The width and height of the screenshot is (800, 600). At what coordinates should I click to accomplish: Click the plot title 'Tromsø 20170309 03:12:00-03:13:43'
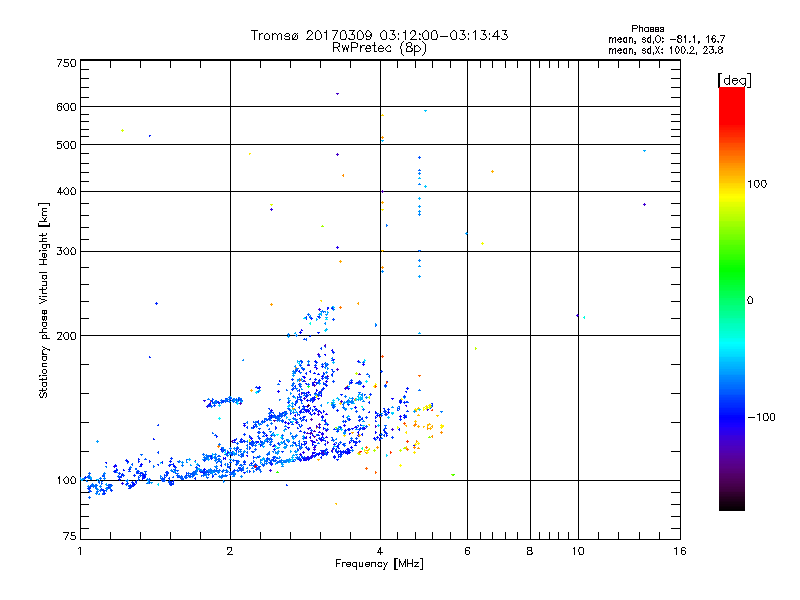(x=380, y=35)
